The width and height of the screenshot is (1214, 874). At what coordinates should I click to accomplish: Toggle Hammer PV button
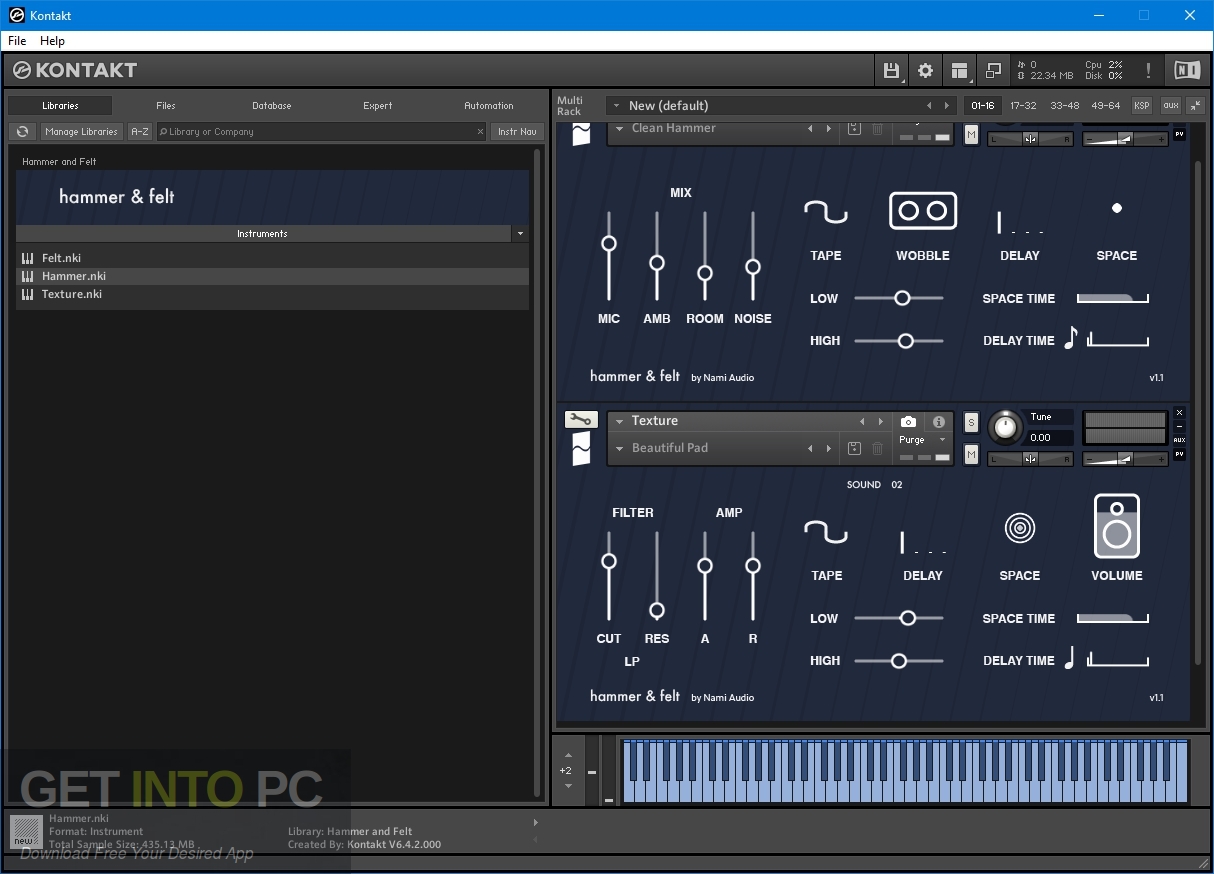coord(1179,134)
